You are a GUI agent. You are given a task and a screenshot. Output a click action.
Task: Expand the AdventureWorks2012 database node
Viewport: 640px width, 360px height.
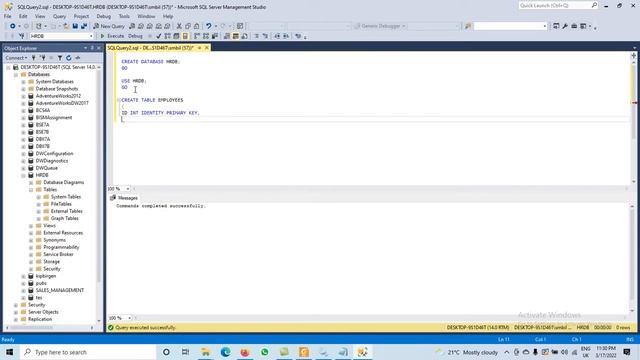(24, 96)
